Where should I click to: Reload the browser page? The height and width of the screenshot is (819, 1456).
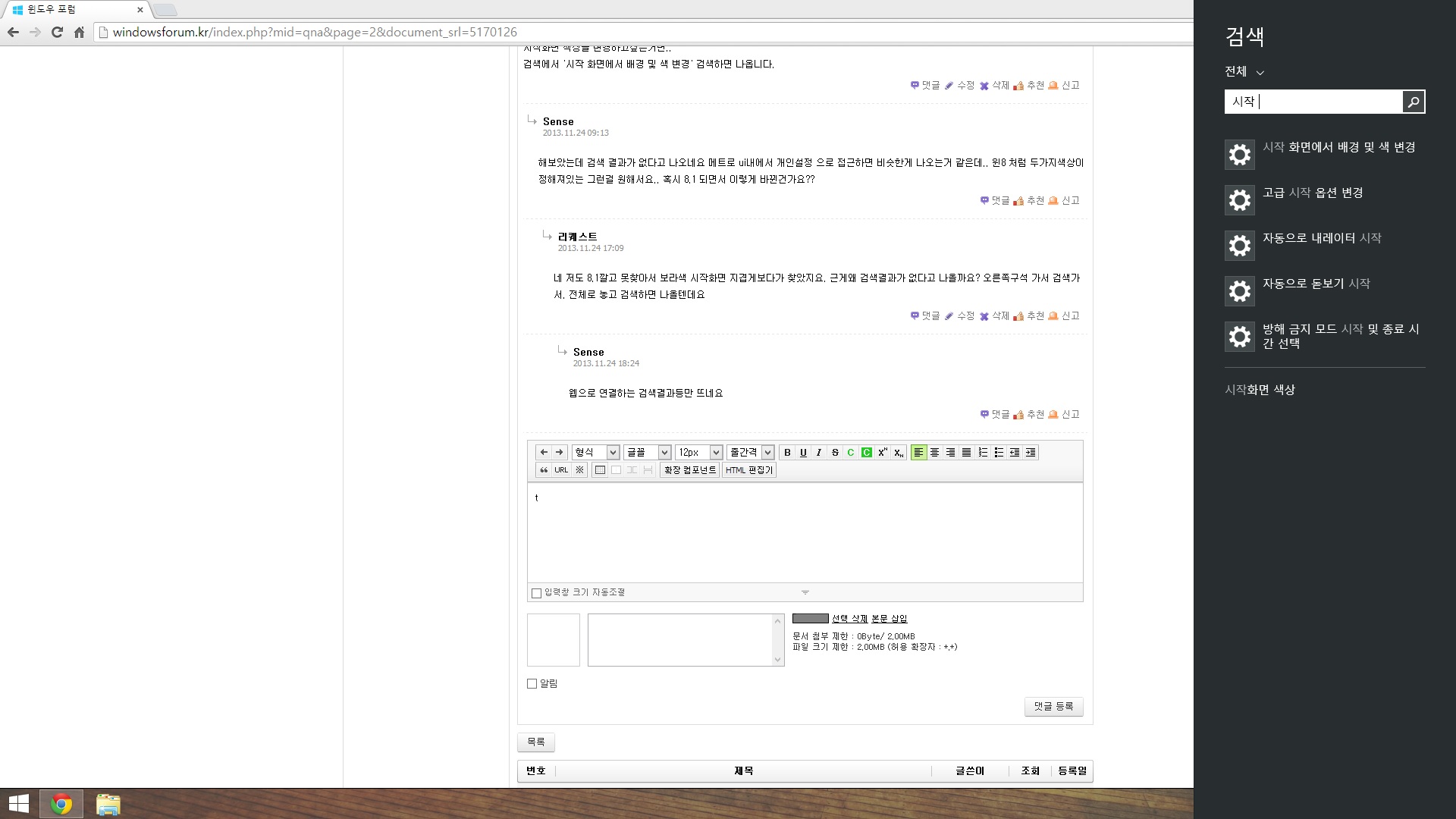pos(57,32)
